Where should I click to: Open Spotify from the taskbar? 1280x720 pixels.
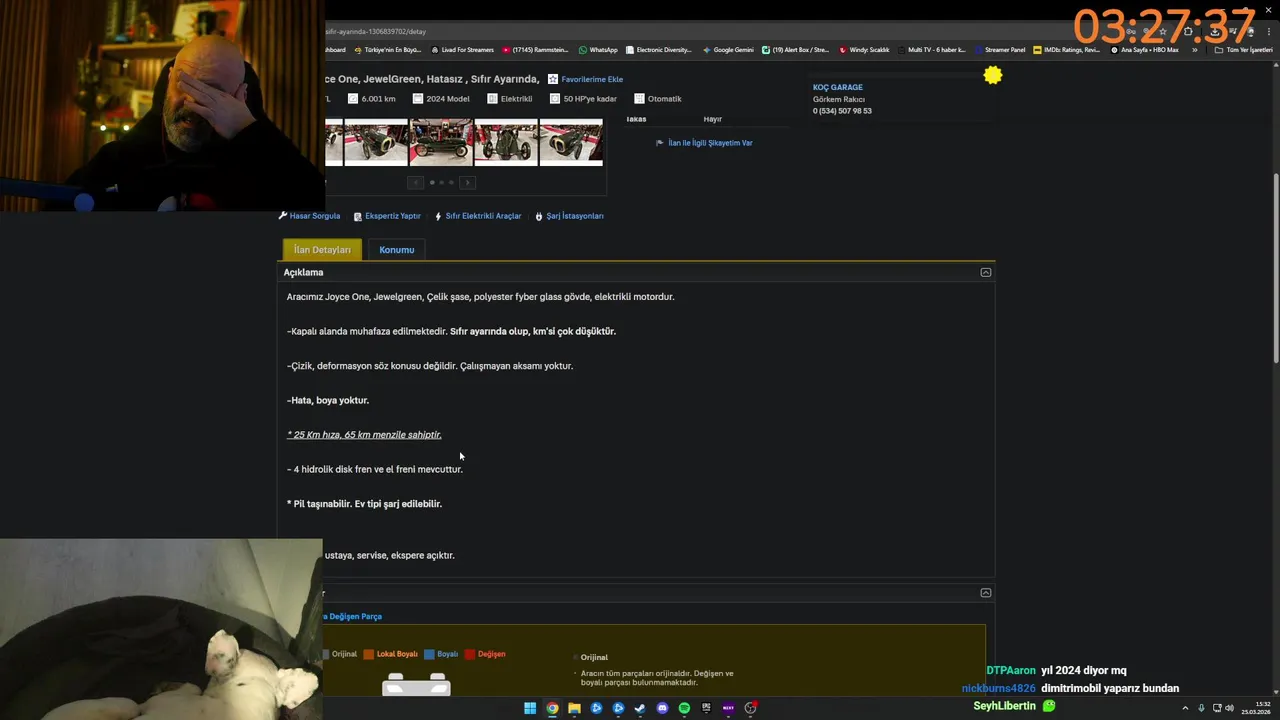tap(684, 708)
